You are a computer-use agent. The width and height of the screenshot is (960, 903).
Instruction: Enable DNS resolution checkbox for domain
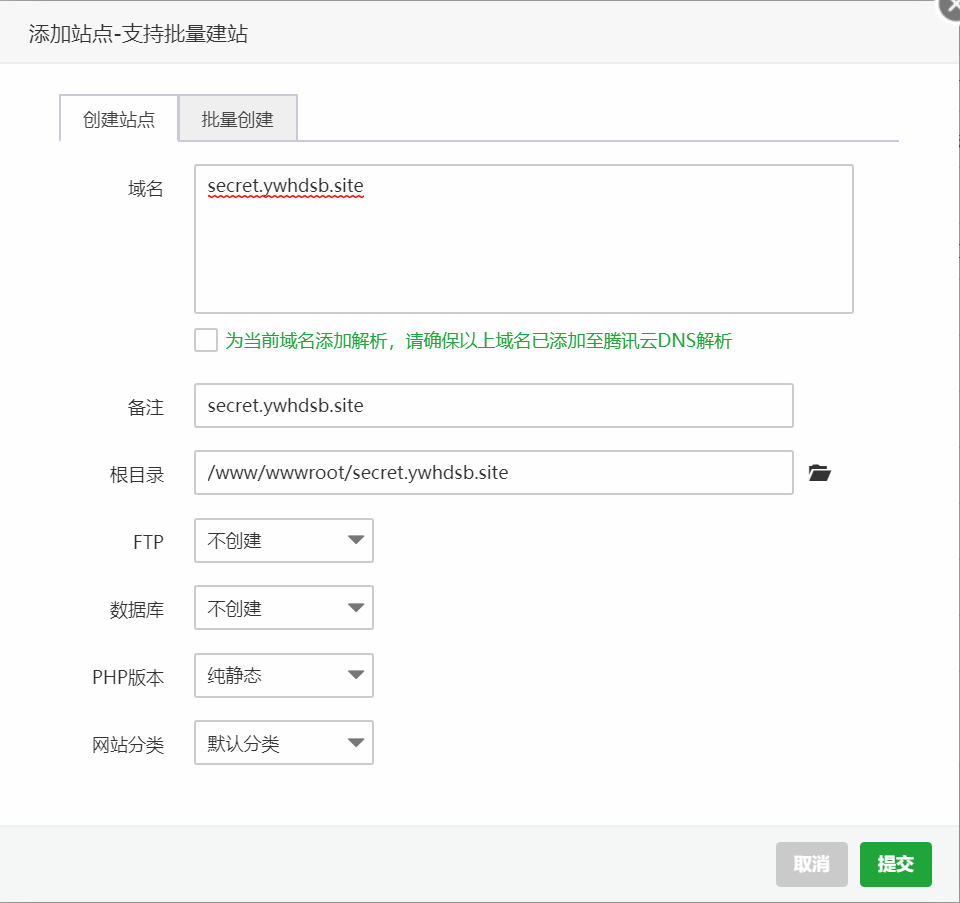point(206,340)
